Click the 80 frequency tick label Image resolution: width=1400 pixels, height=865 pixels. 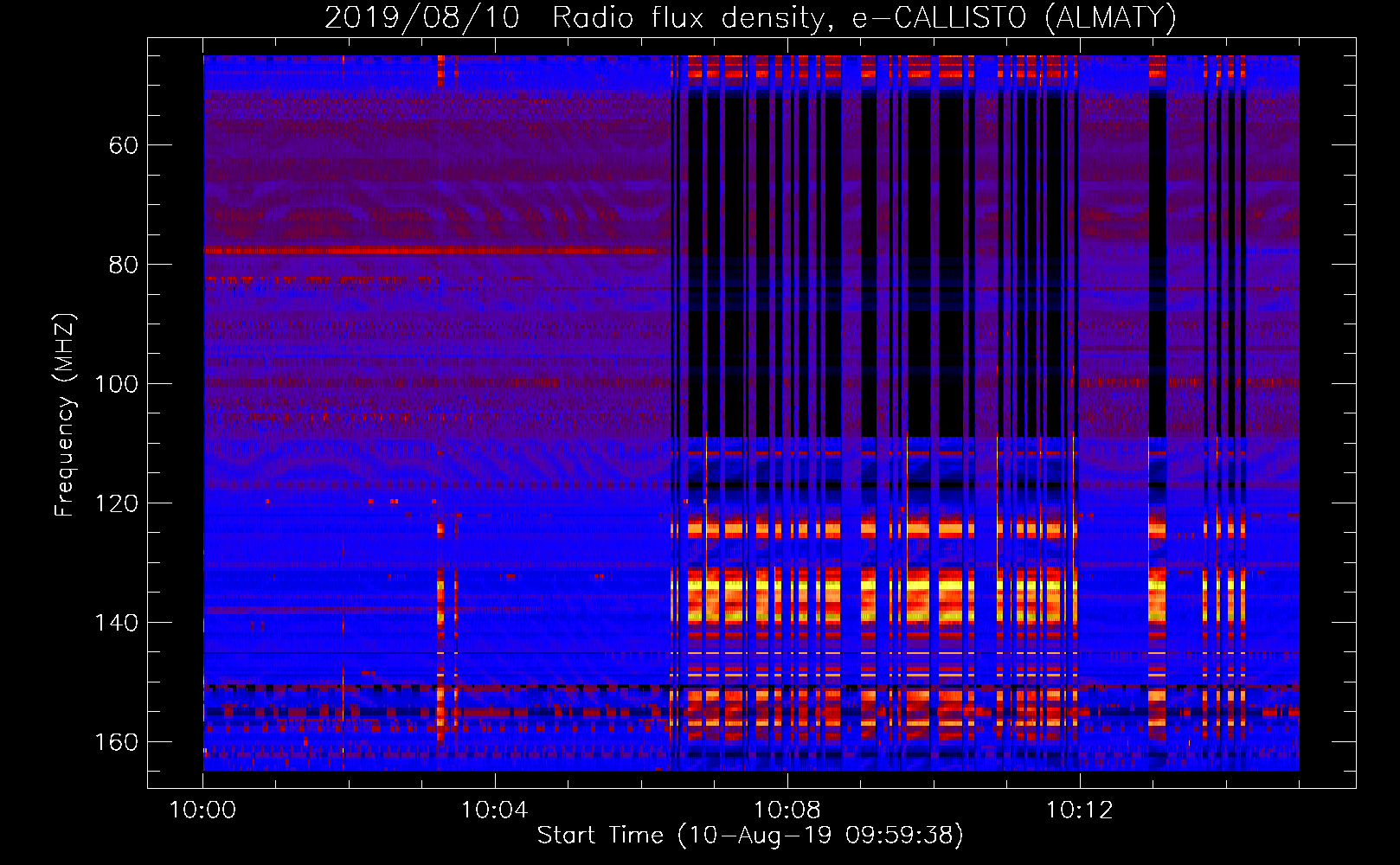click(124, 265)
